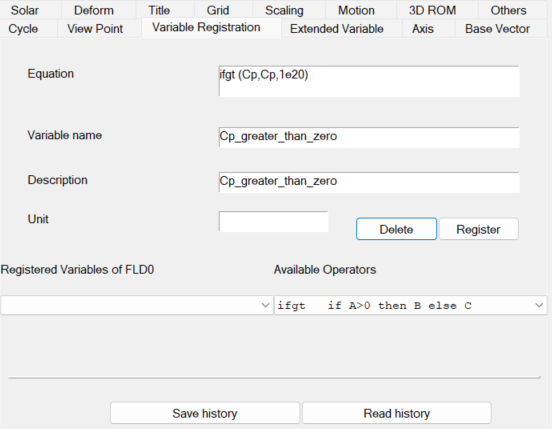Switch to the Motion tab

point(356,10)
